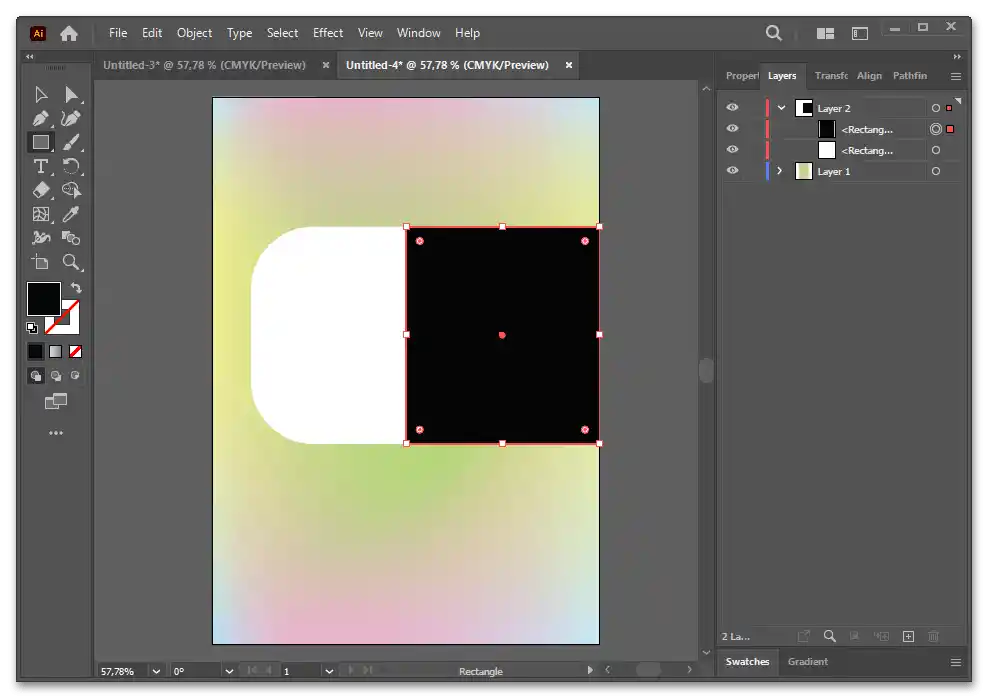Viewport: 988px width, 698px height.
Task: Click the Locate Object magnifier icon
Action: (x=829, y=636)
